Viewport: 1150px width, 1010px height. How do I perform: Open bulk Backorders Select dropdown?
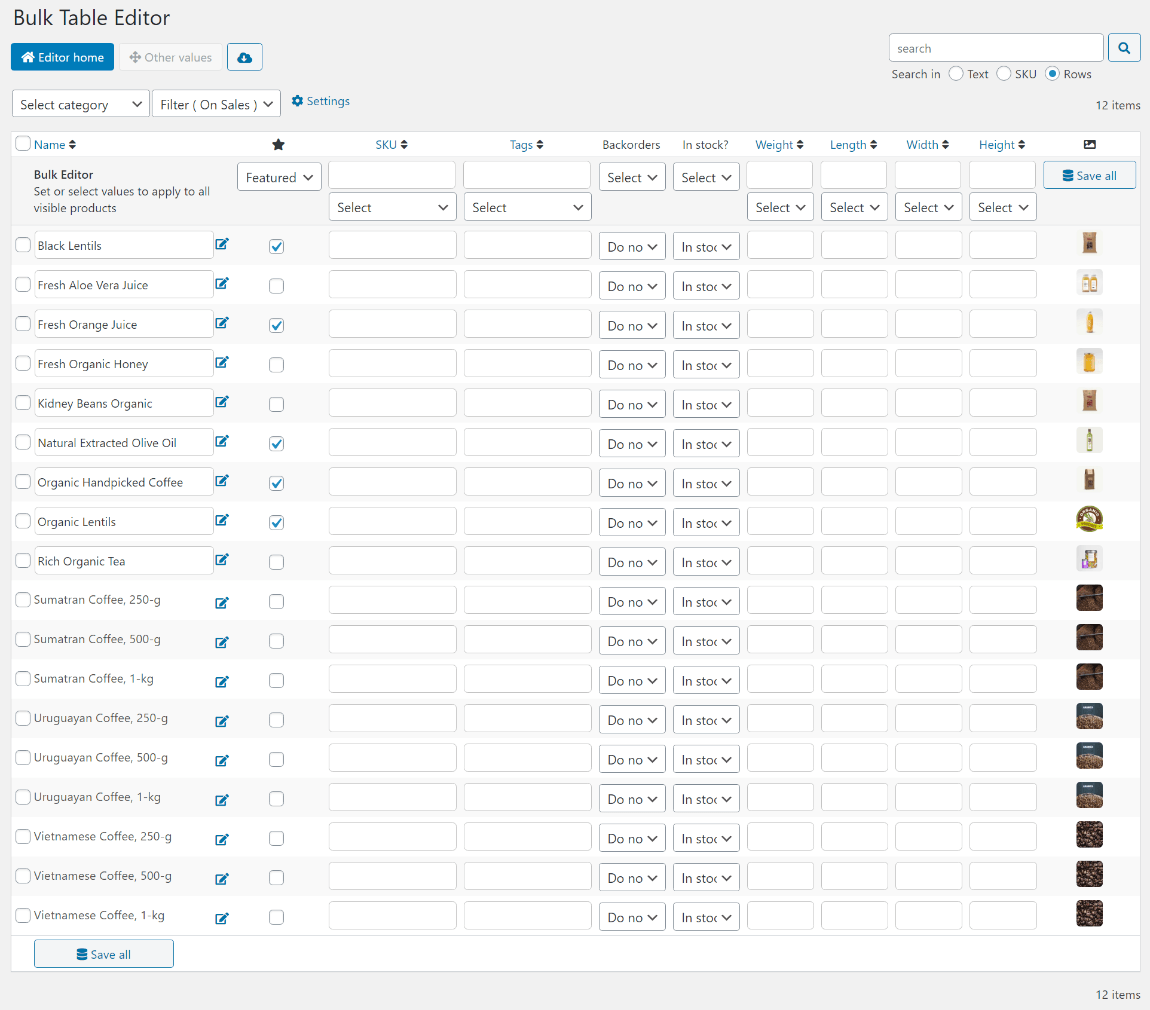click(x=632, y=177)
